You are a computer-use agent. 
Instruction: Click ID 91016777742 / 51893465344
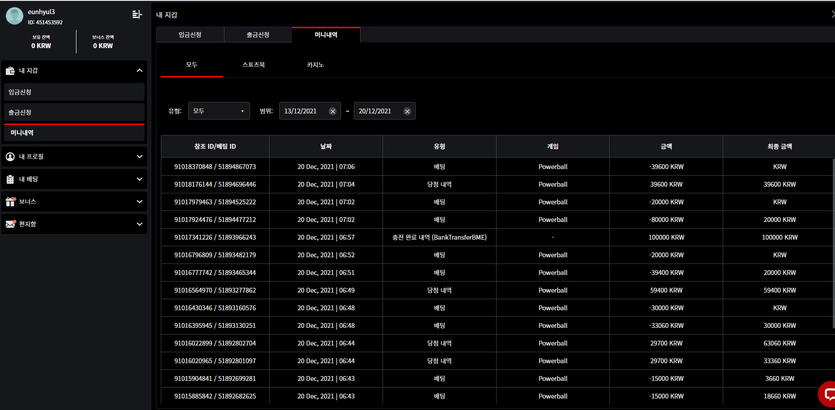pyautogui.click(x=215, y=273)
